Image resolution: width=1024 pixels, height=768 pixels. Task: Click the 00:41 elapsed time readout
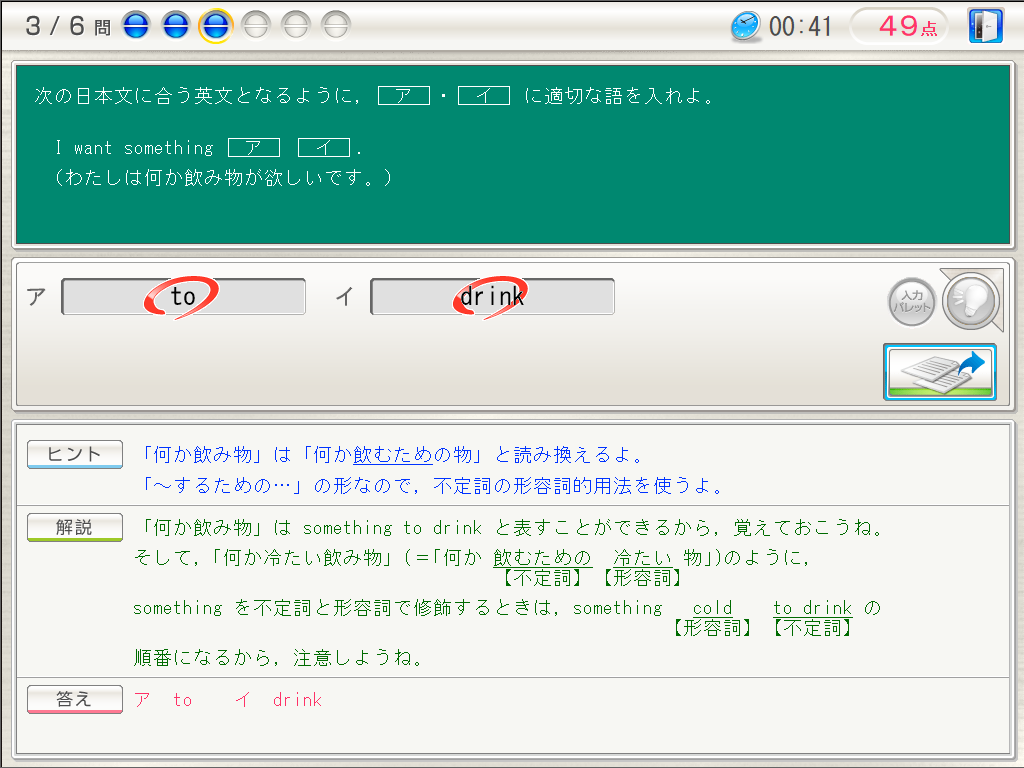click(800, 27)
